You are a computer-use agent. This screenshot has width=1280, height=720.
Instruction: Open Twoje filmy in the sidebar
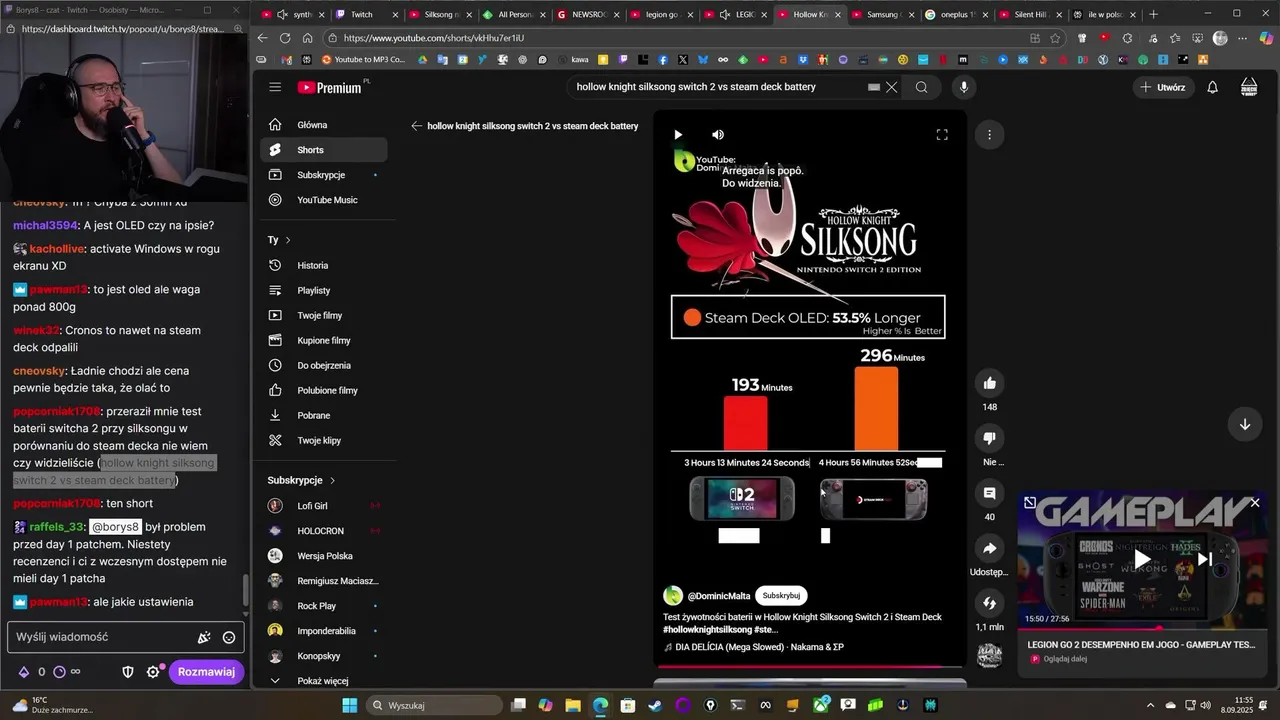coord(323,315)
